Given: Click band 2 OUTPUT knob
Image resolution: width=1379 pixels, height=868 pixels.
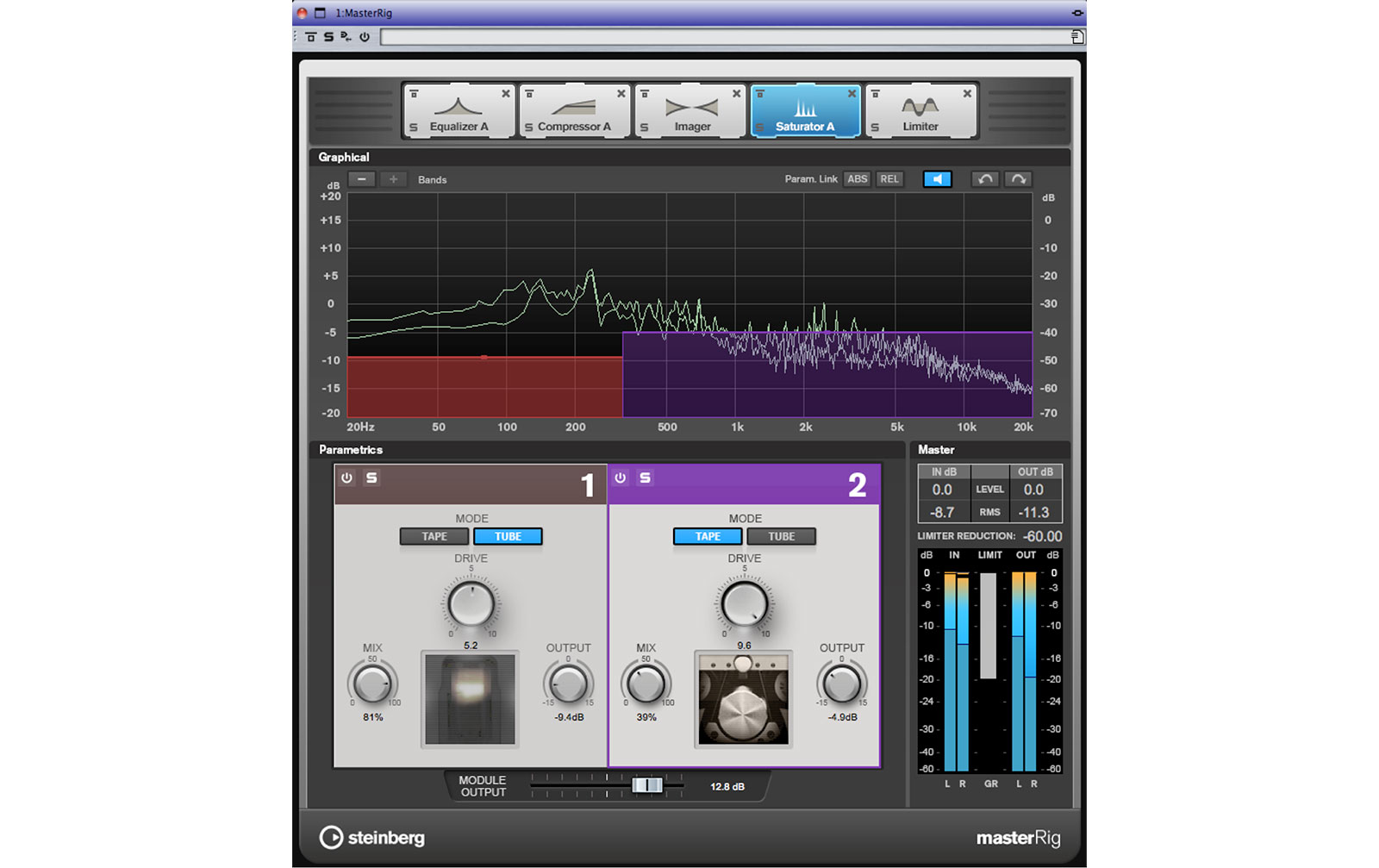Looking at the screenshot, I should coord(841,684).
